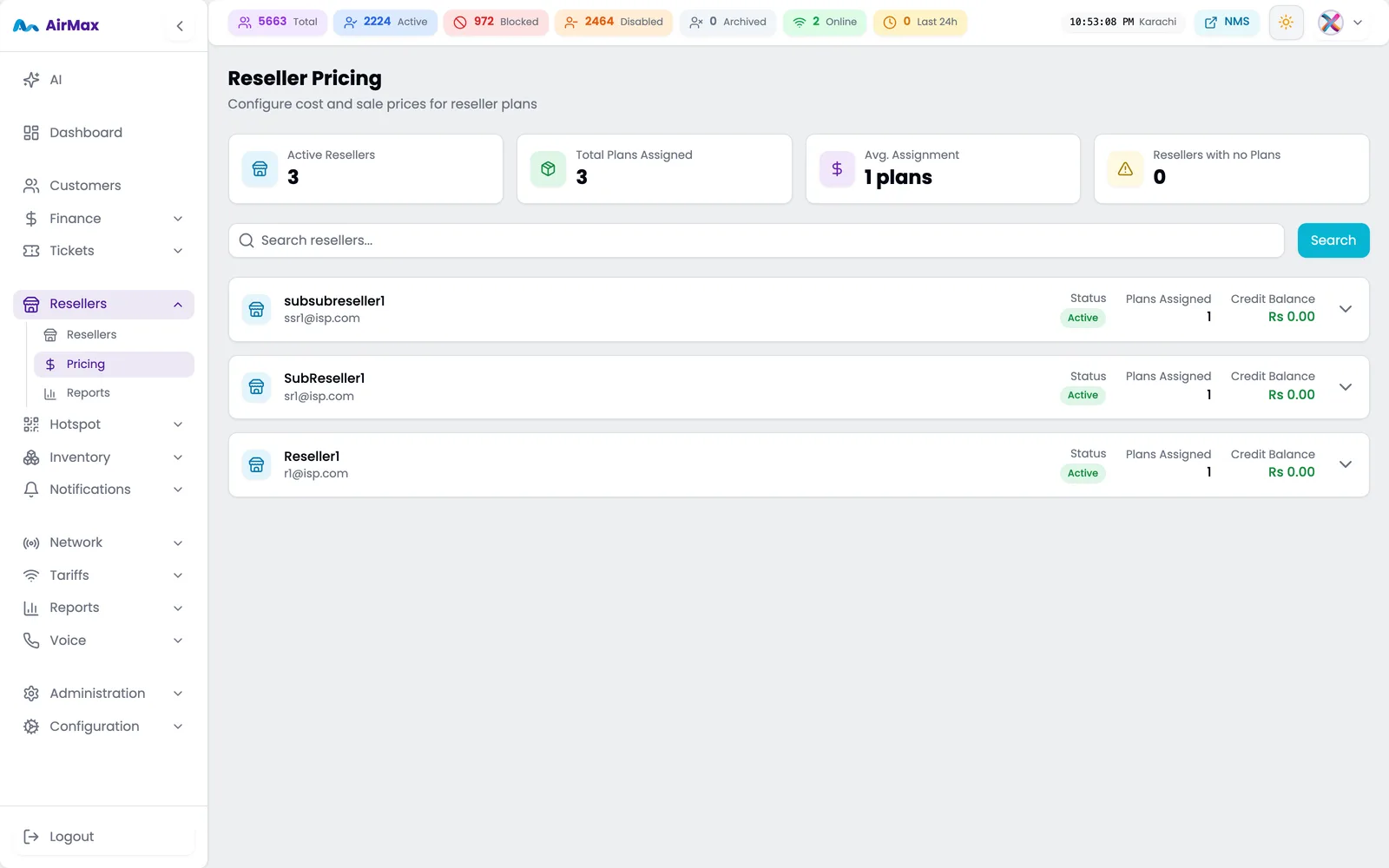Click the store icon beside SubReseller1

coord(256,387)
